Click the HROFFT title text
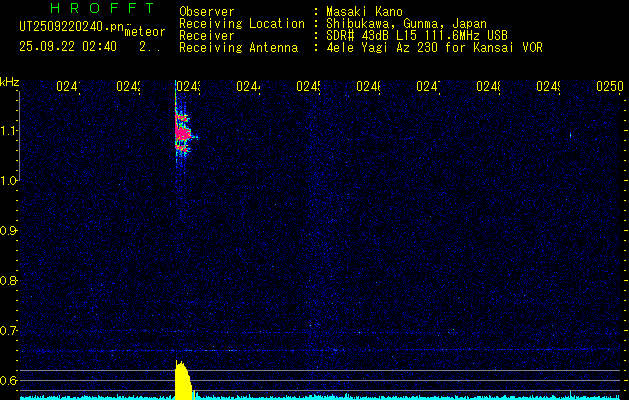Viewport: 629px width, 400px height. coord(102,8)
